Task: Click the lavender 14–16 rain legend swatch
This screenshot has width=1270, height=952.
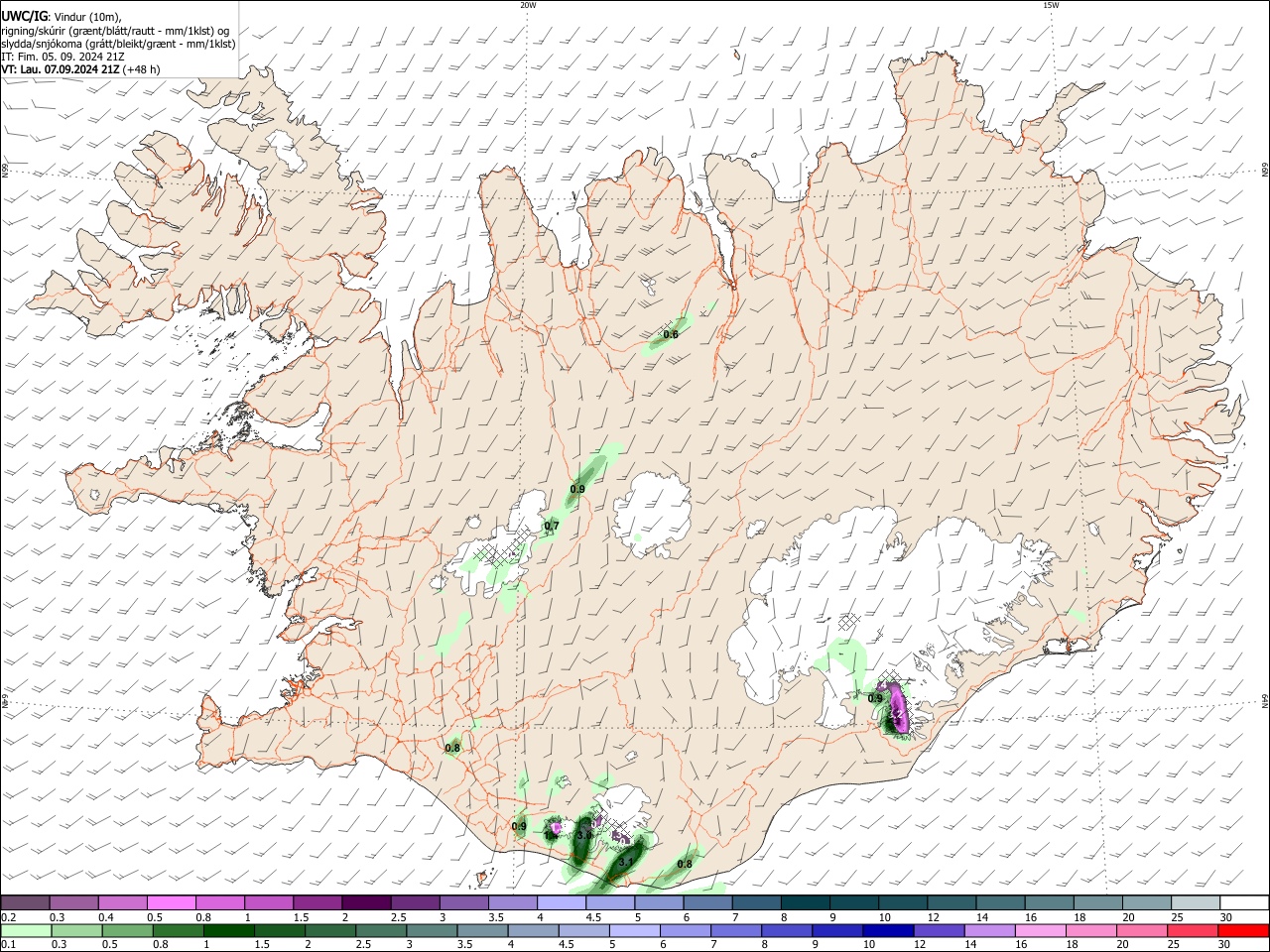Action: (x=988, y=930)
